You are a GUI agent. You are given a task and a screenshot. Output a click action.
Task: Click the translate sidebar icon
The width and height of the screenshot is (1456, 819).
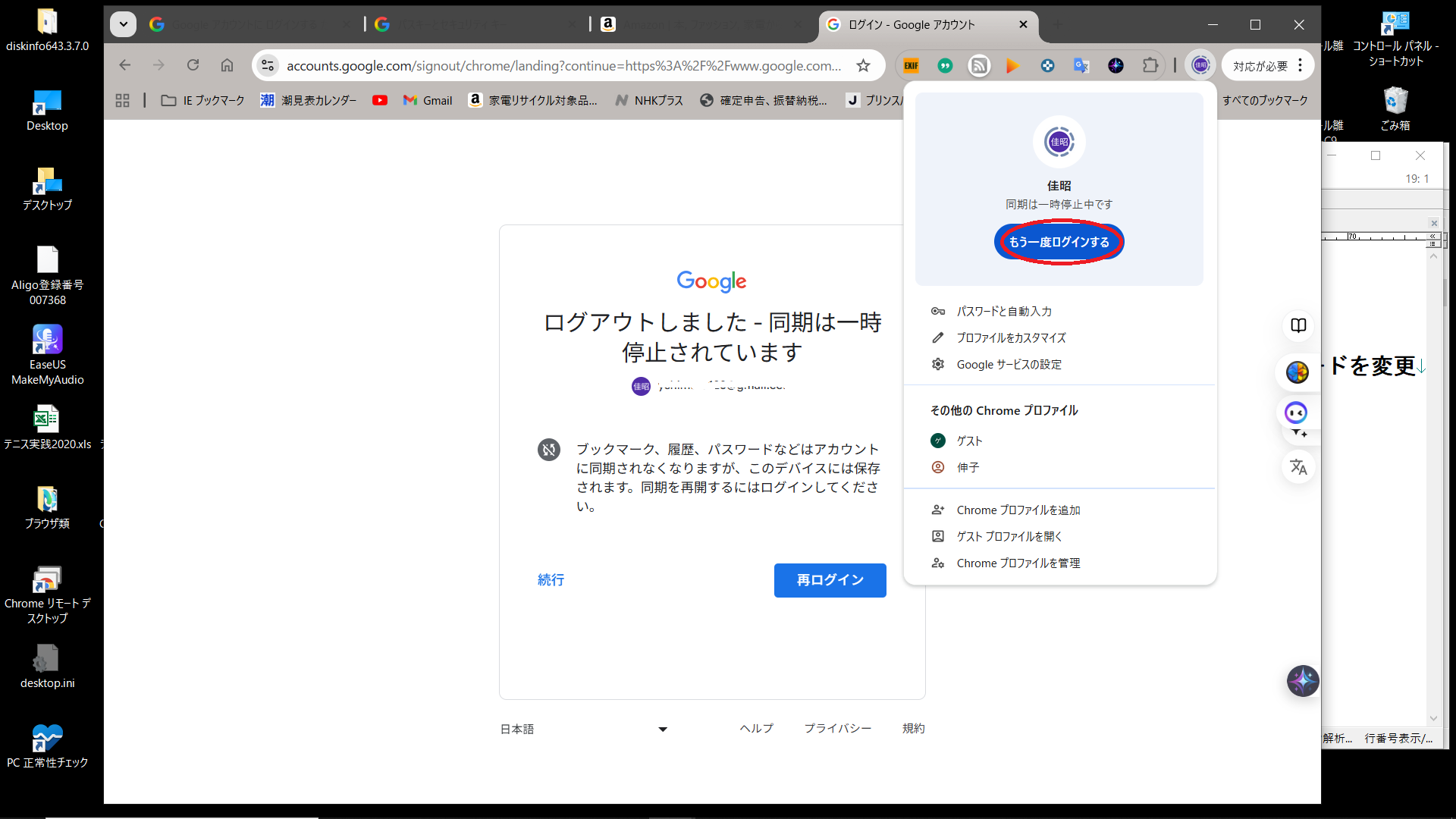pyautogui.click(x=1298, y=467)
